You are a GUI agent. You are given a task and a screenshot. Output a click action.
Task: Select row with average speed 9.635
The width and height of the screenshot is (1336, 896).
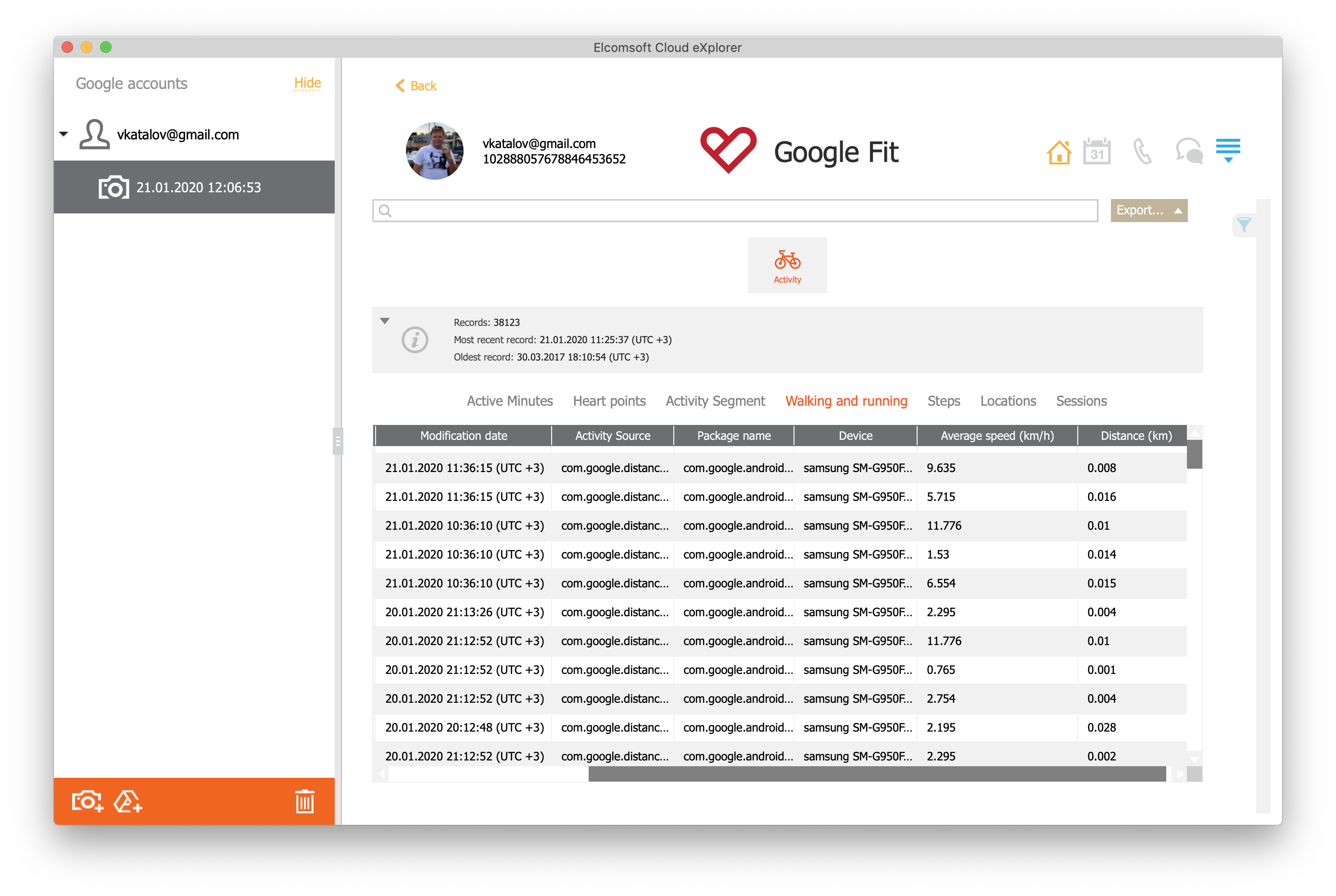[x=781, y=468]
